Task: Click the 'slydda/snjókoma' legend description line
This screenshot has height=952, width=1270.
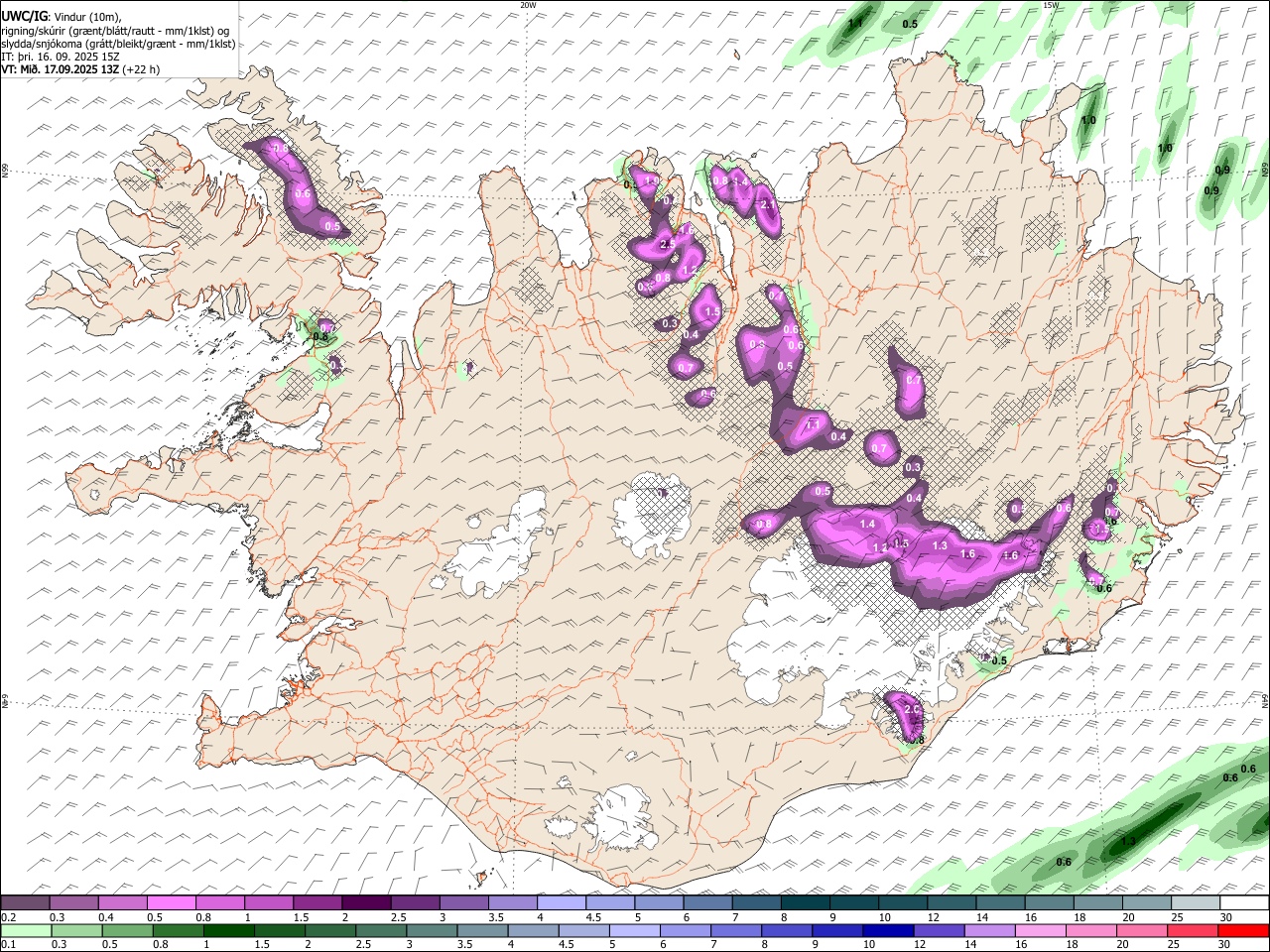Action: pyautogui.click(x=118, y=44)
